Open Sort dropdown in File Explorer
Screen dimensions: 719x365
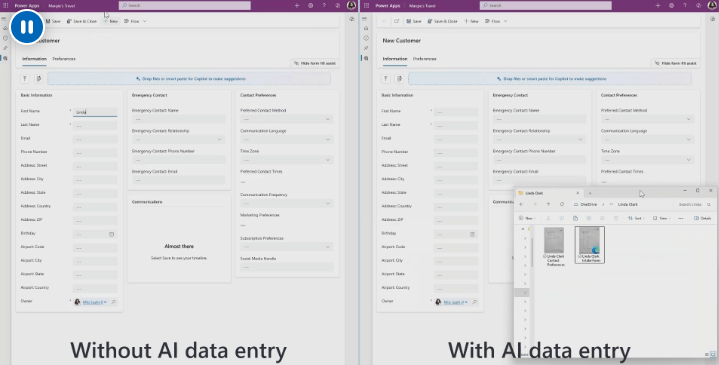(x=636, y=218)
